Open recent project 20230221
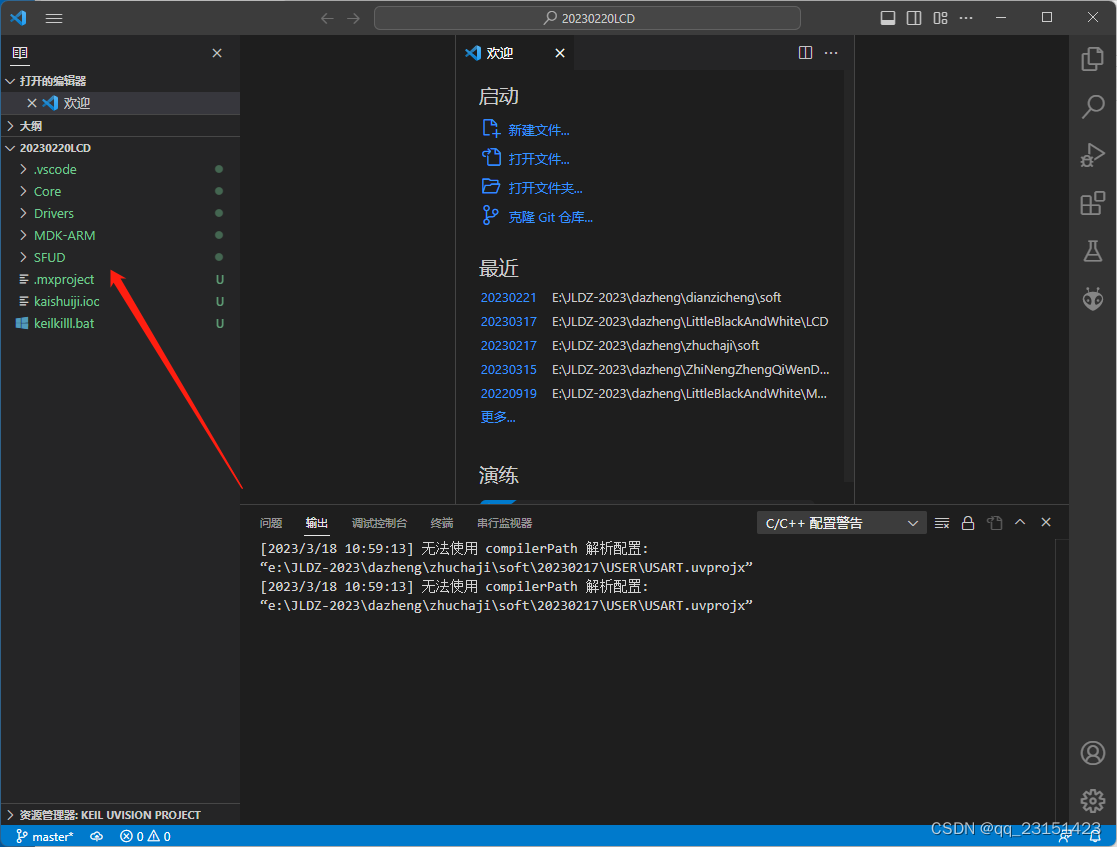Viewport: 1117px width, 847px height. (x=509, y=298)
